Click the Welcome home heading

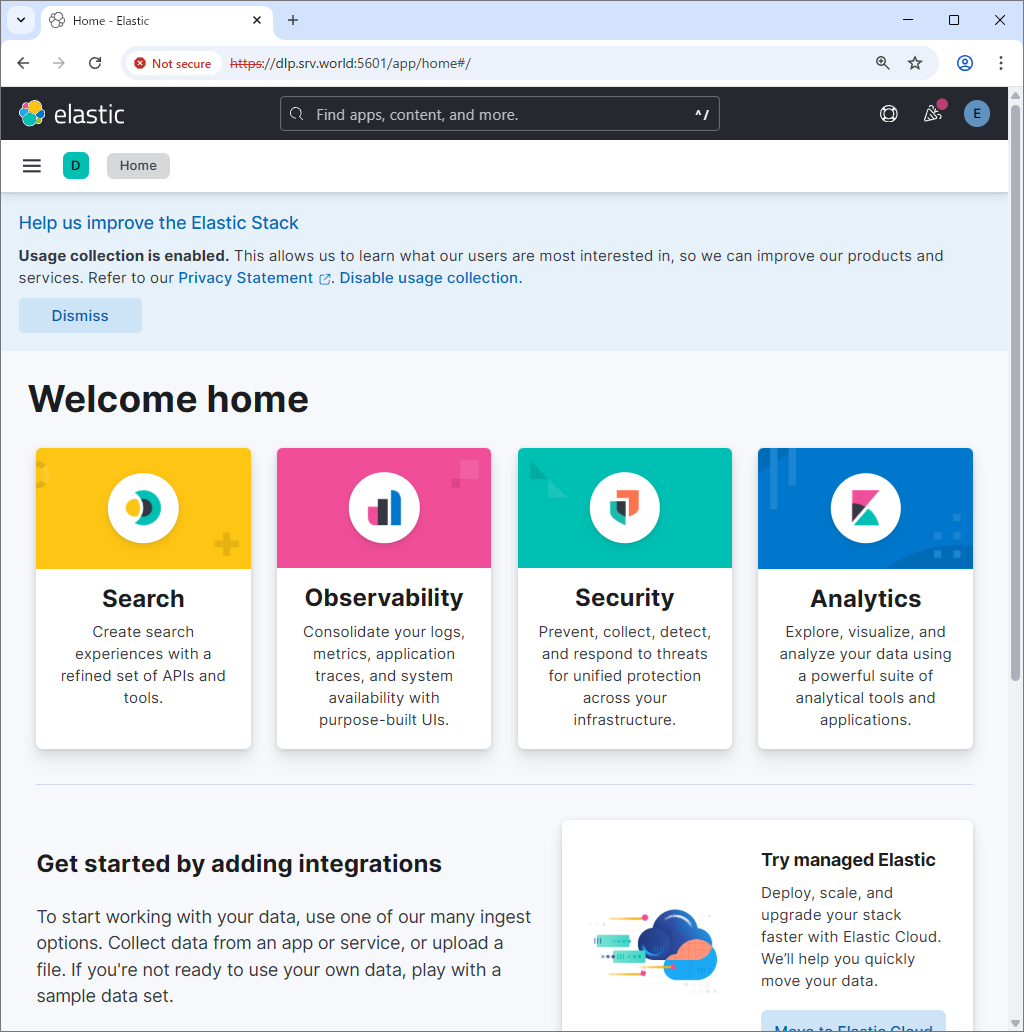click(x=168, y=400)
